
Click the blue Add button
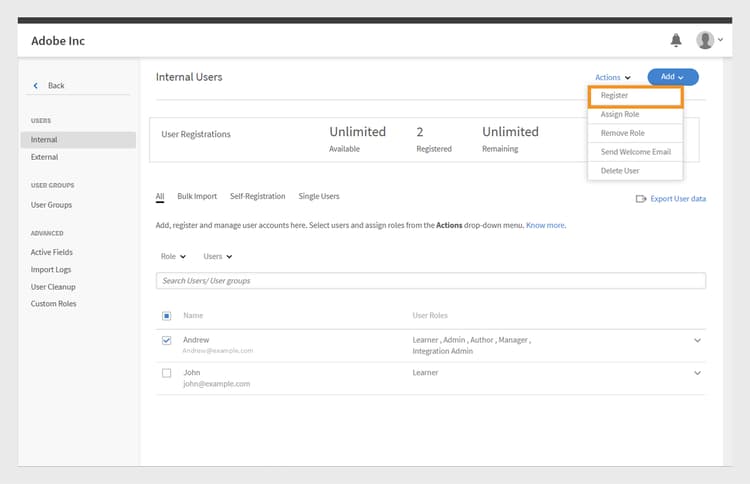672,77
